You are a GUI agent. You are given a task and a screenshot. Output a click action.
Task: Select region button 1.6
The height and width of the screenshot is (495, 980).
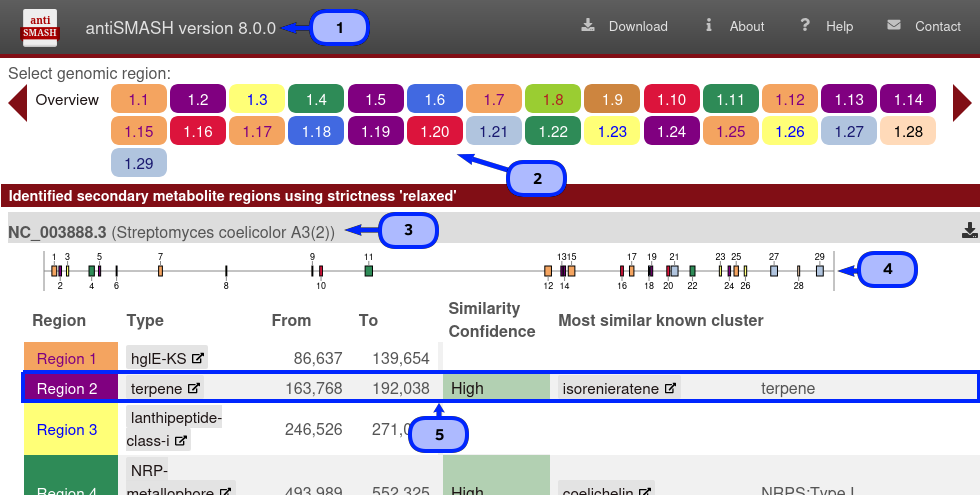click(x=435, y=99)
